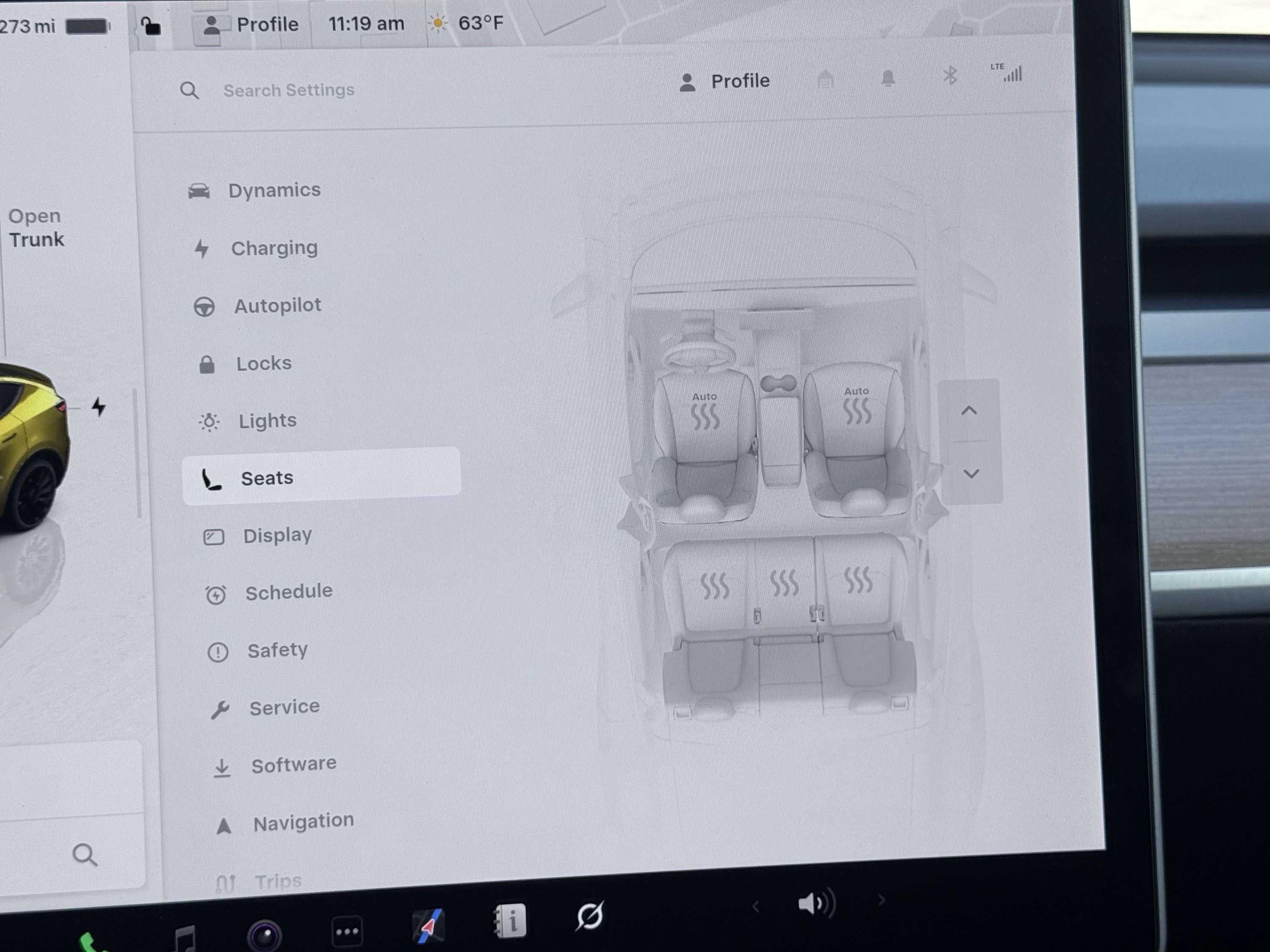Tap the rear middle seat heater icon
The height and width of the screenshot is (952, 1270).
click(785, 581)
